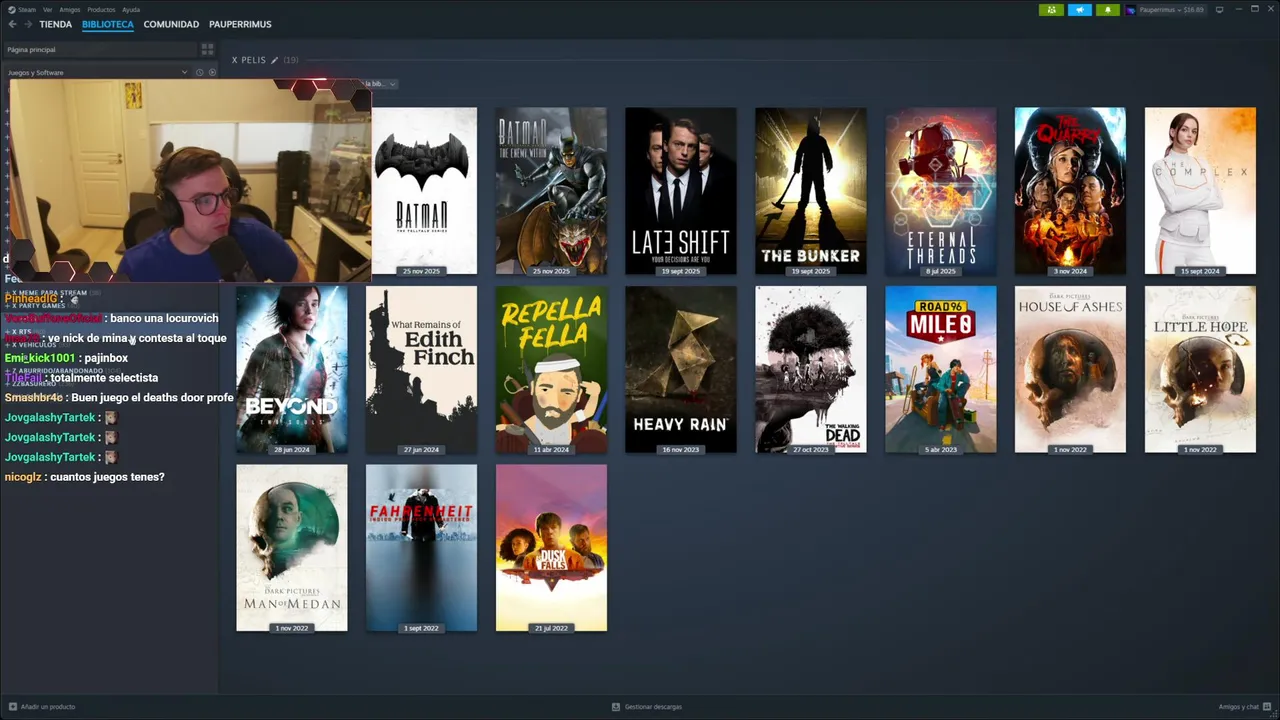
Task: Open What Remains of Edith Finch cover
Action: (421, 370)
